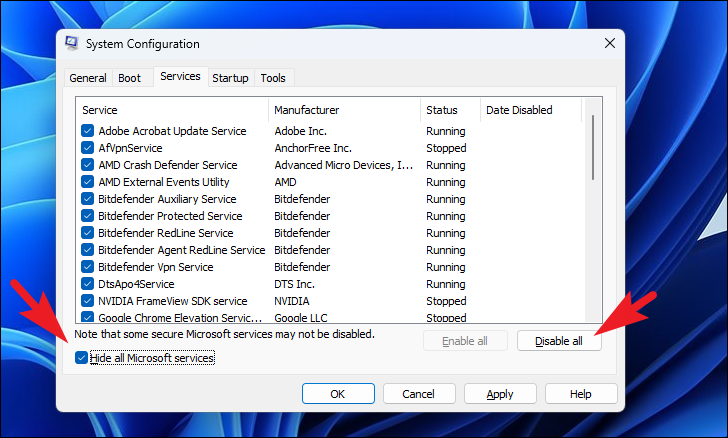Switch to the General tab

click(88, 78)
